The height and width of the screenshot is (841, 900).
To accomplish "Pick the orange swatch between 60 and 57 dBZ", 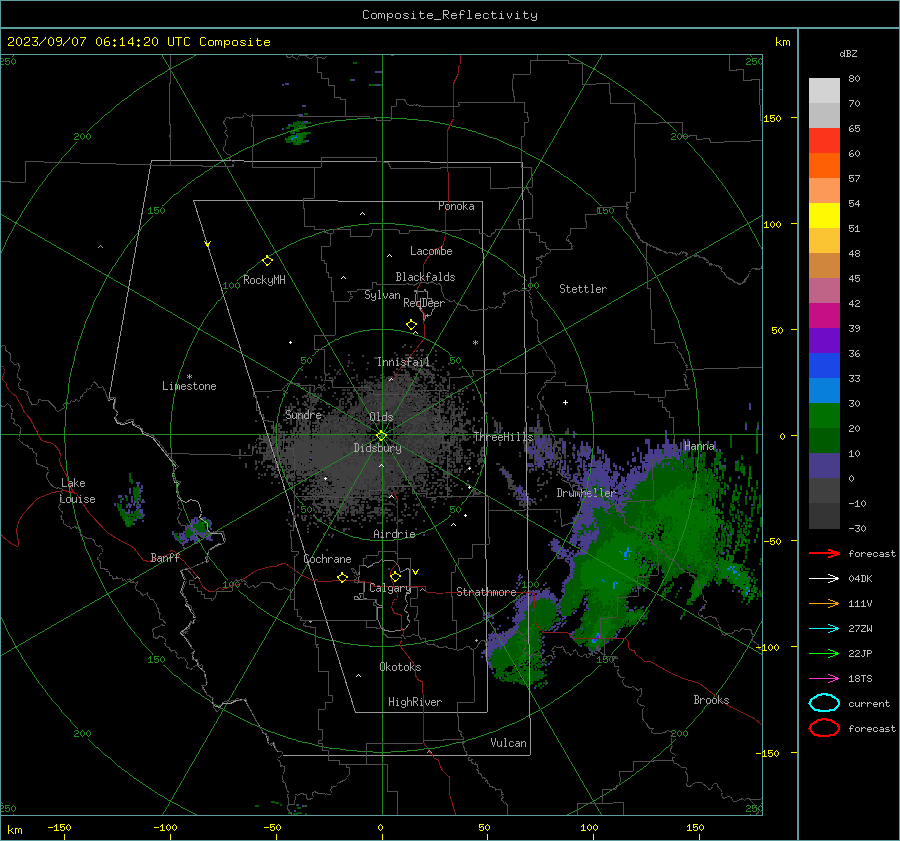I will point(824,166).
